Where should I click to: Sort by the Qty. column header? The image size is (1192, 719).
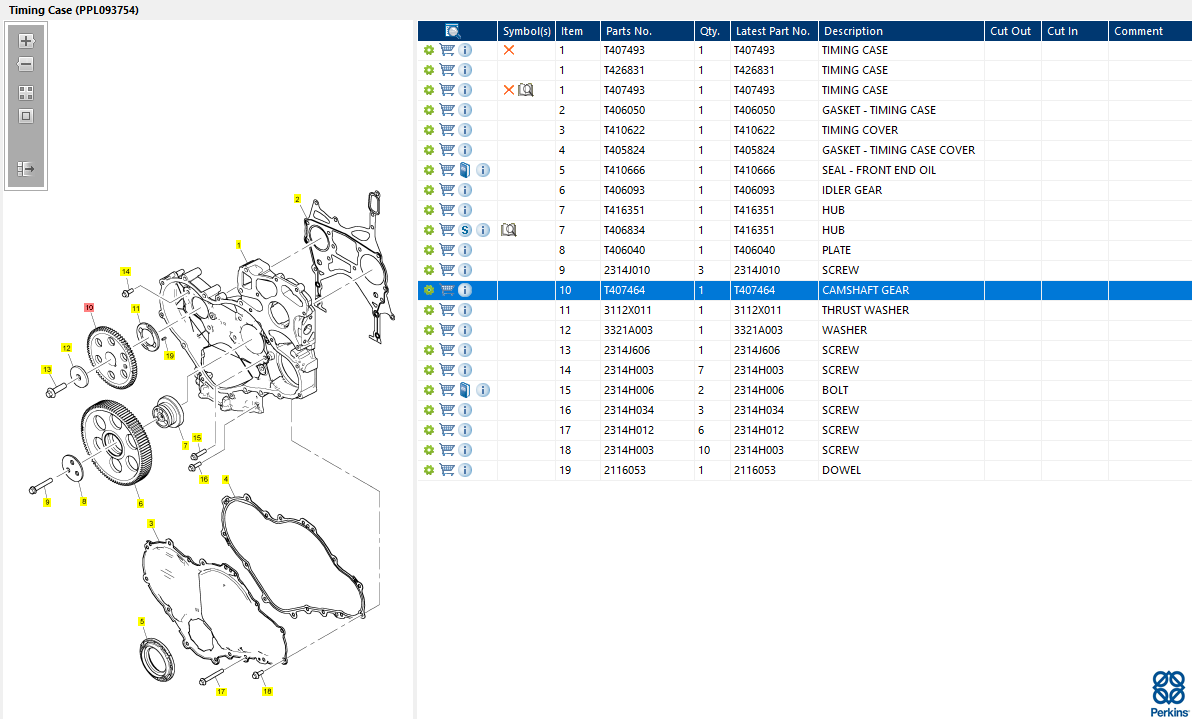712,31
